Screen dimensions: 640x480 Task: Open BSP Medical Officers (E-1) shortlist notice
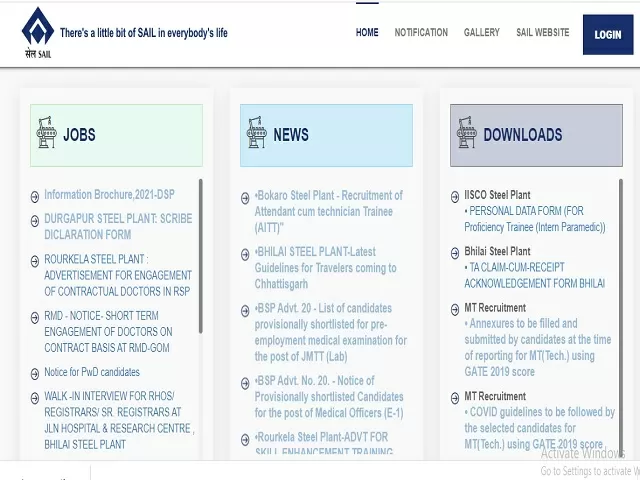[x=329, y=397]
